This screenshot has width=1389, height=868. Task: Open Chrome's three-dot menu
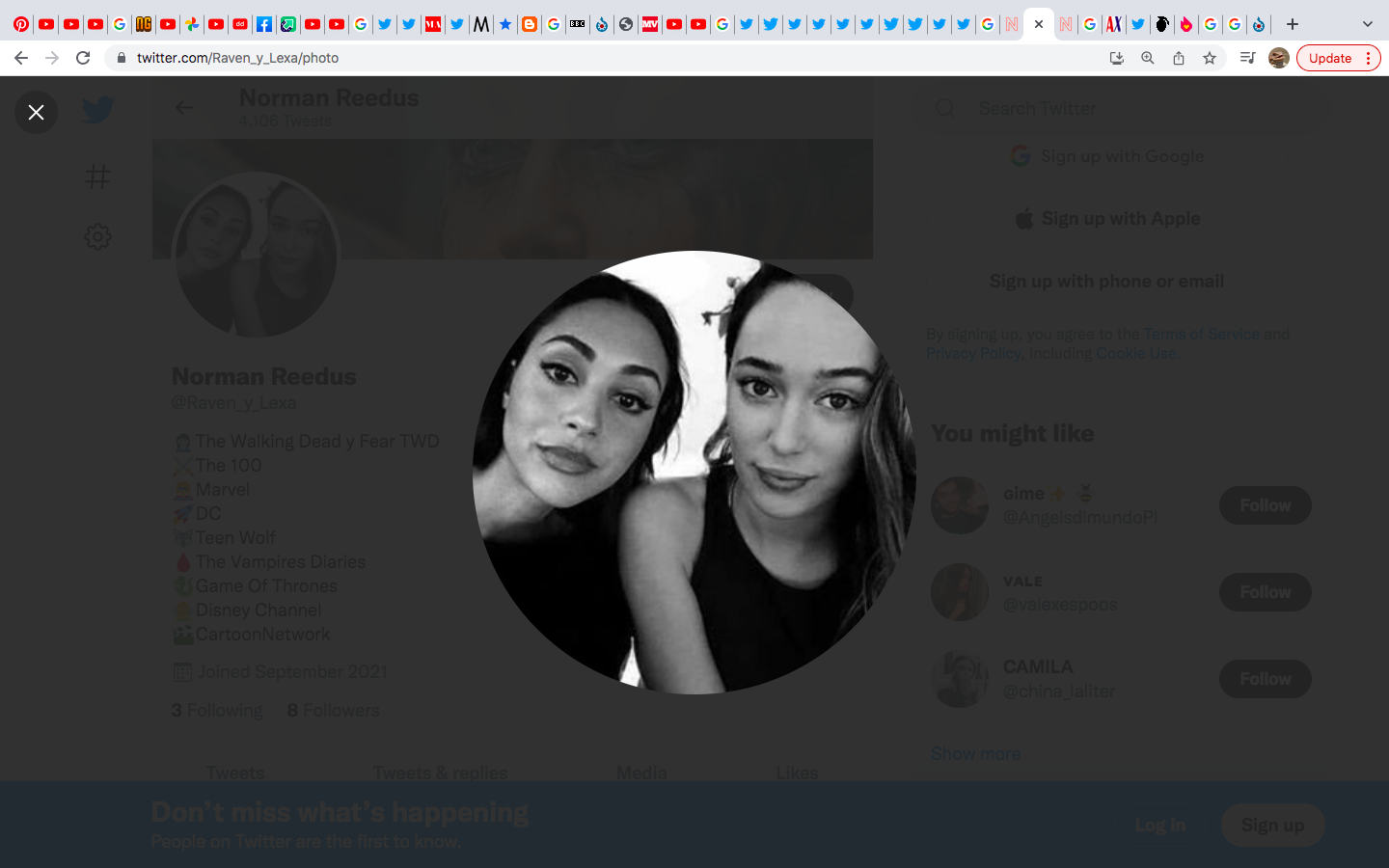pyautogui.click(x=1368, y=58)
